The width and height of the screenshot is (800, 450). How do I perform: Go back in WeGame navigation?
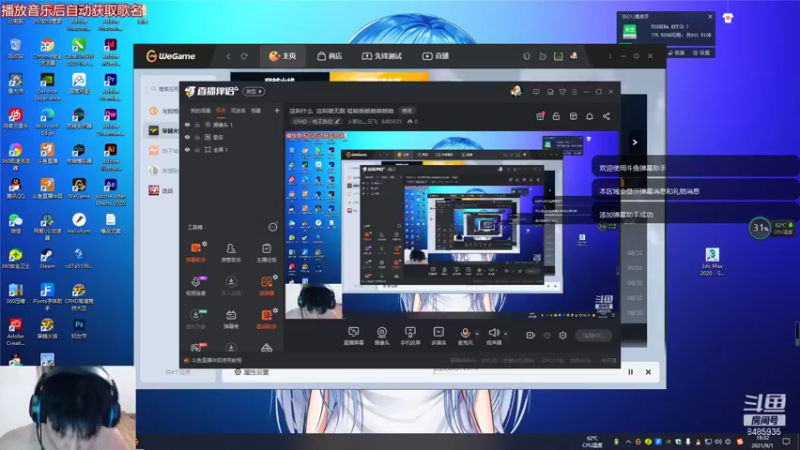click(228, 56)
